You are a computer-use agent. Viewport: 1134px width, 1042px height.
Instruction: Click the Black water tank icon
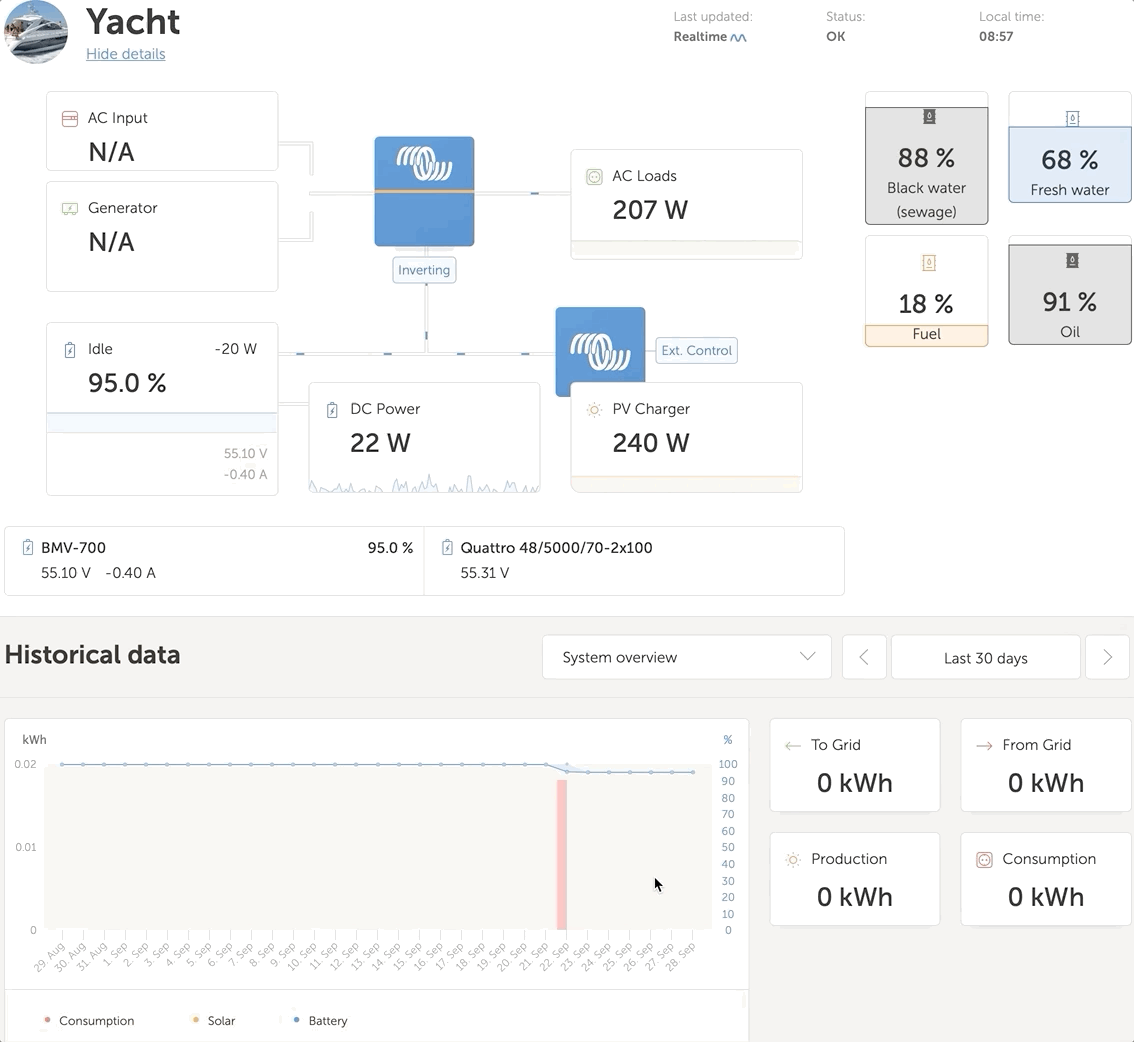coord(929,117)
